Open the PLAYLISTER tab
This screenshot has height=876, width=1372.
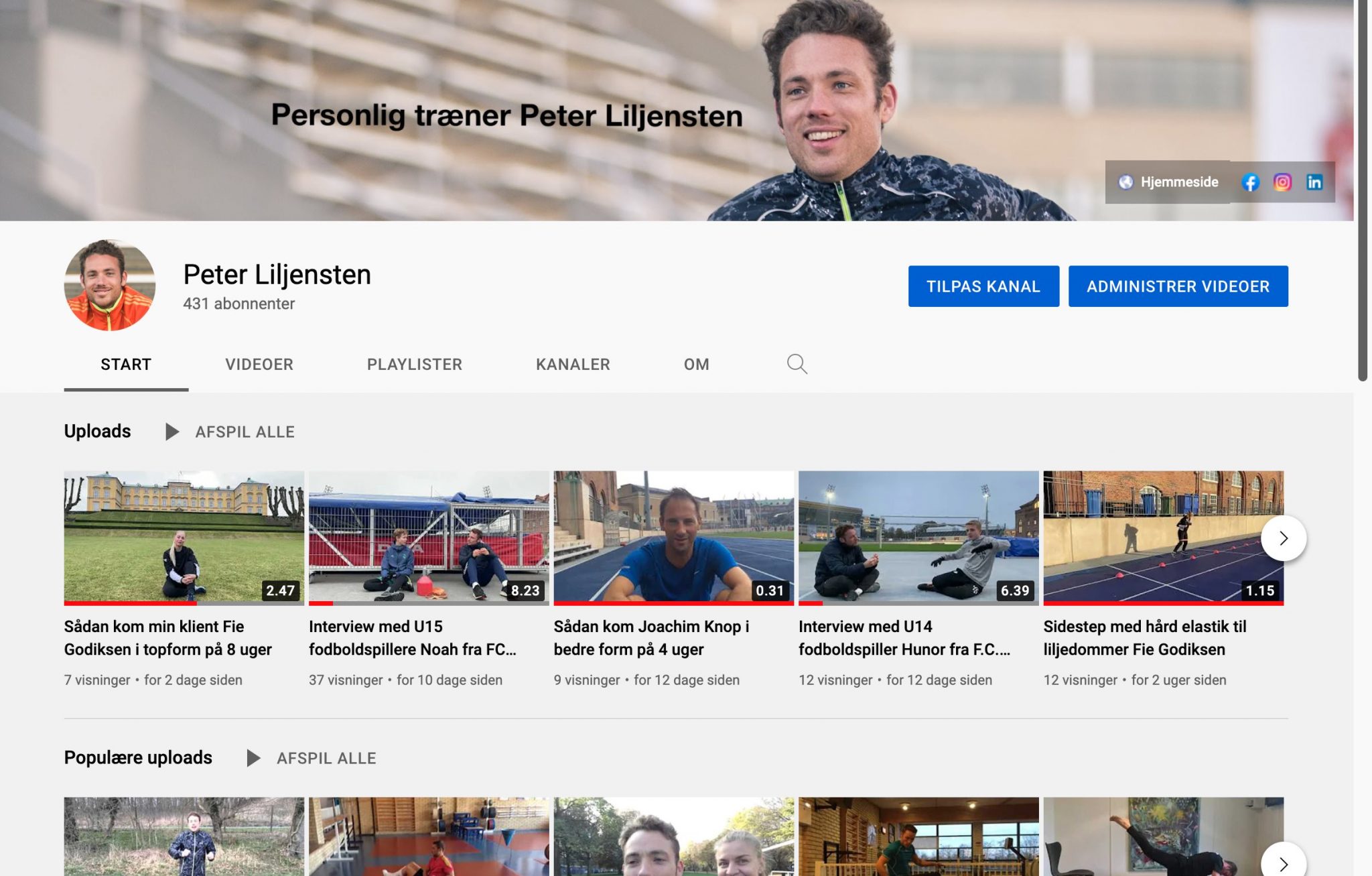pyautogui.click(x=414, y=365)
